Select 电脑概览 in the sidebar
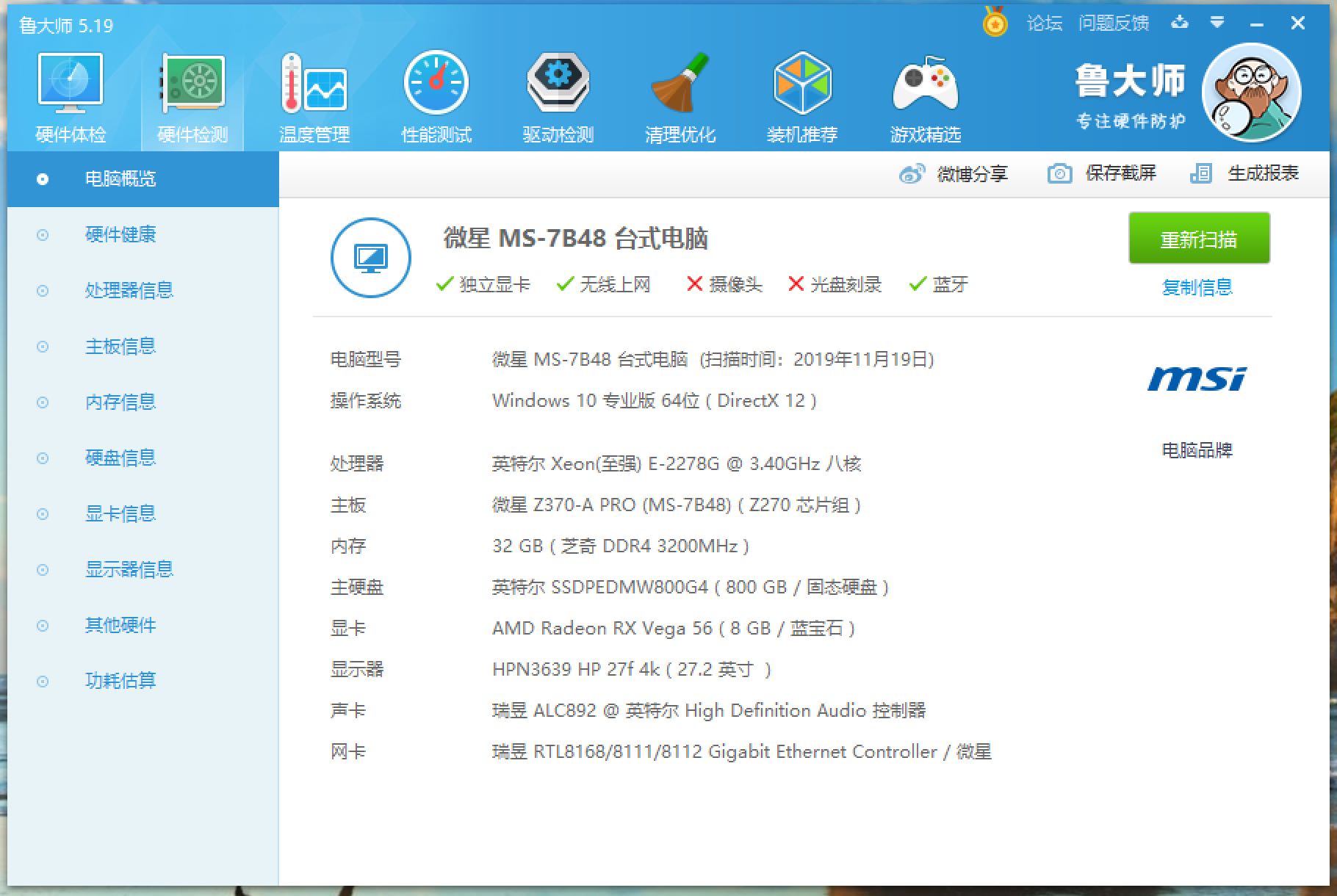 click(x=143, y=179)
